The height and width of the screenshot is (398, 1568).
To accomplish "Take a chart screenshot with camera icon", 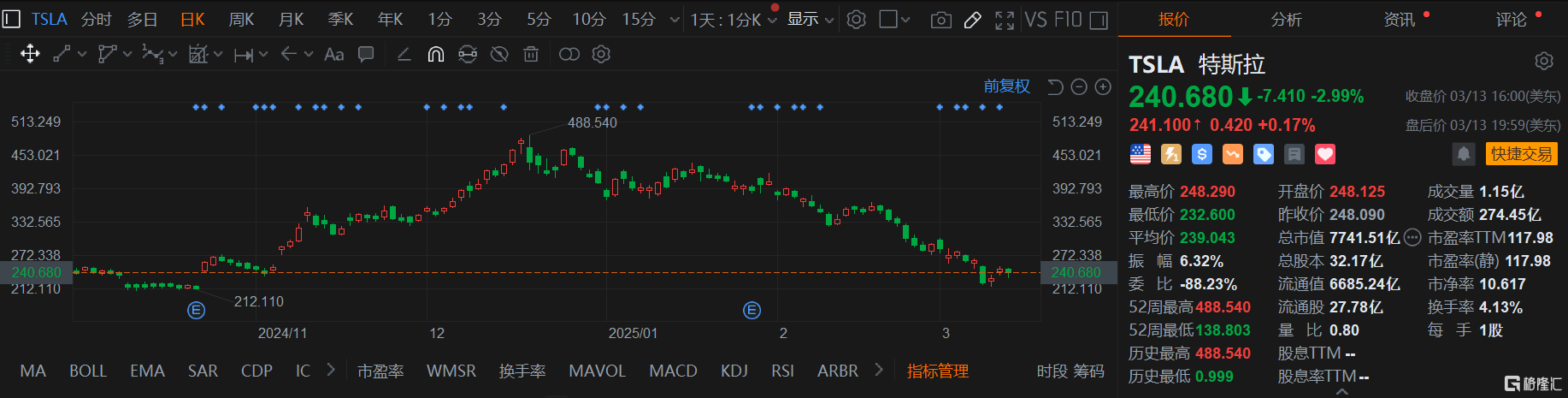I will [x=940, y=20].
